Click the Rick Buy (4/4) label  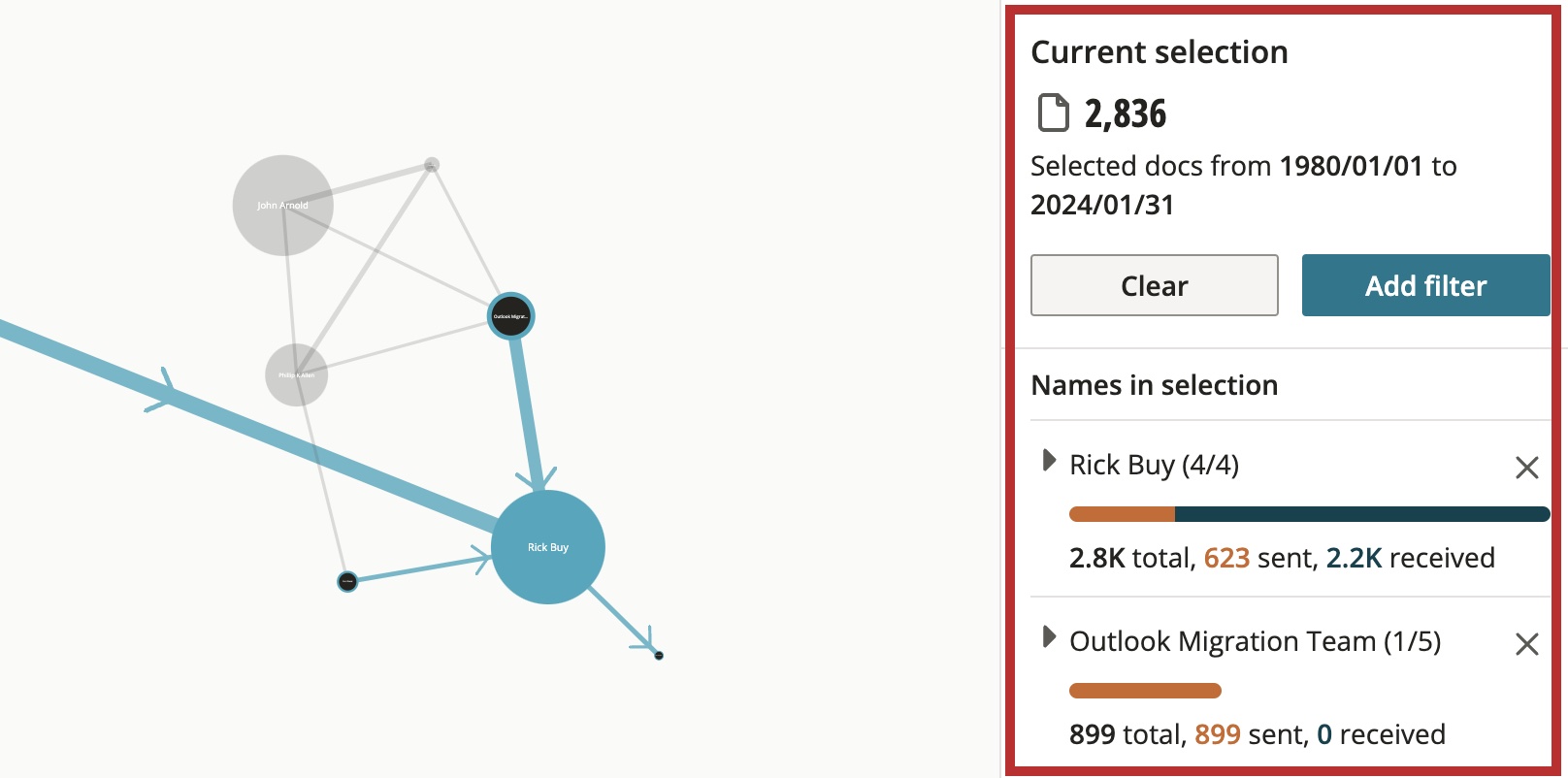tap(1154, 465)
